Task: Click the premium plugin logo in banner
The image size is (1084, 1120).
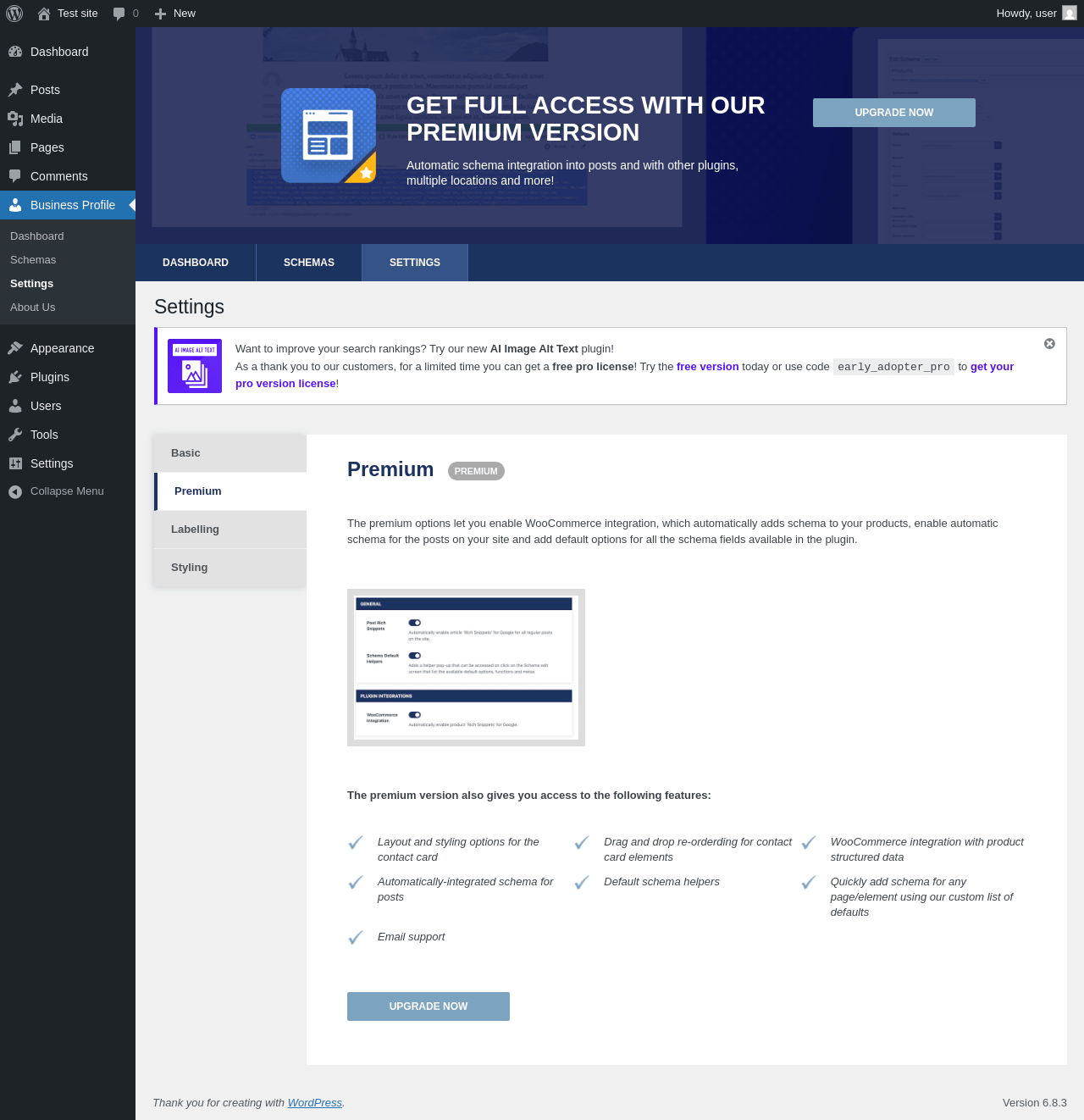Action: pyautogui.click(x=329, y=136)
